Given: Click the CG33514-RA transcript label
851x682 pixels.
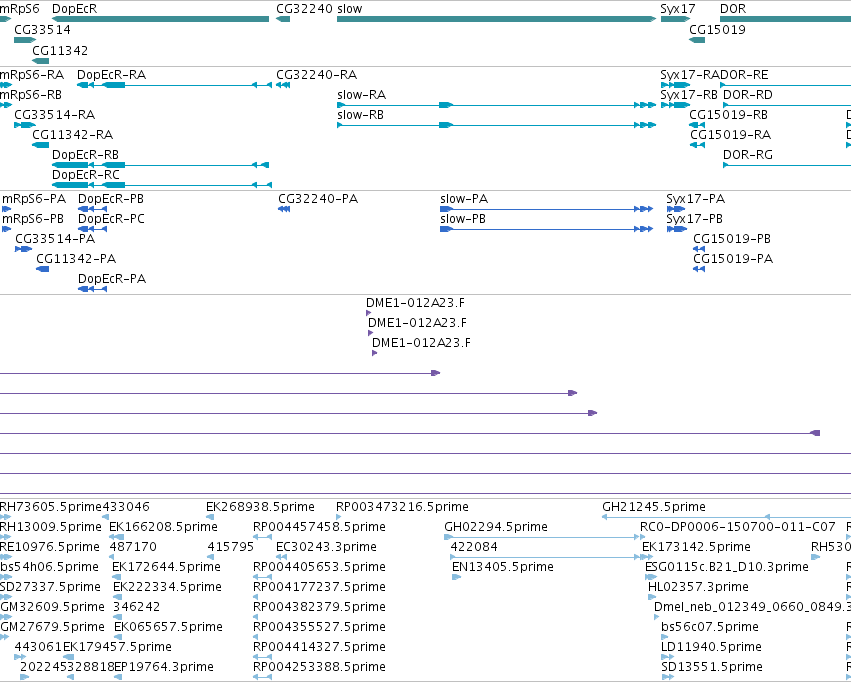Looking at the screenshot, I should point(54,114).
